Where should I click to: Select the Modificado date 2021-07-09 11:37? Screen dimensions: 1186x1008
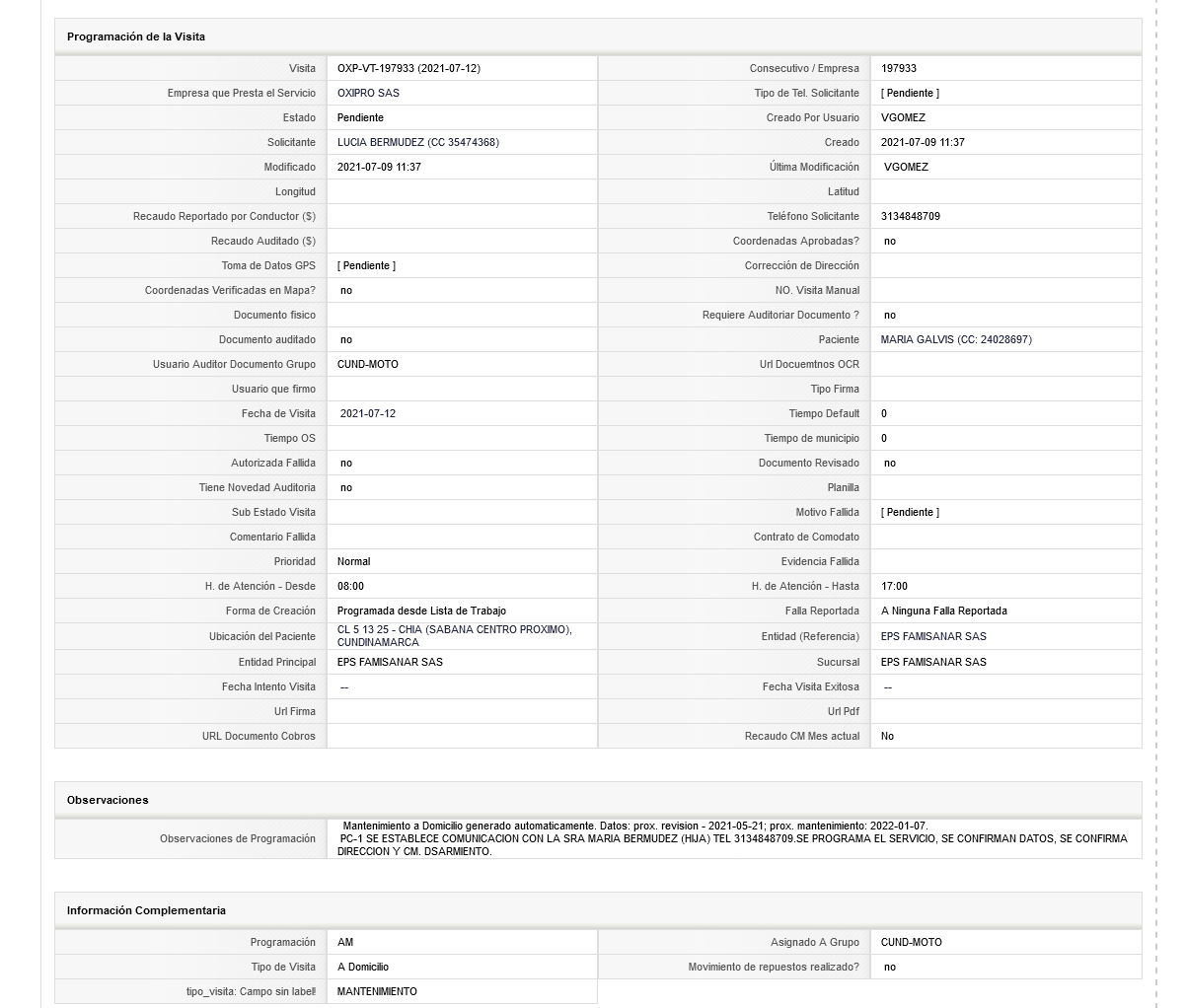(379, 167)
